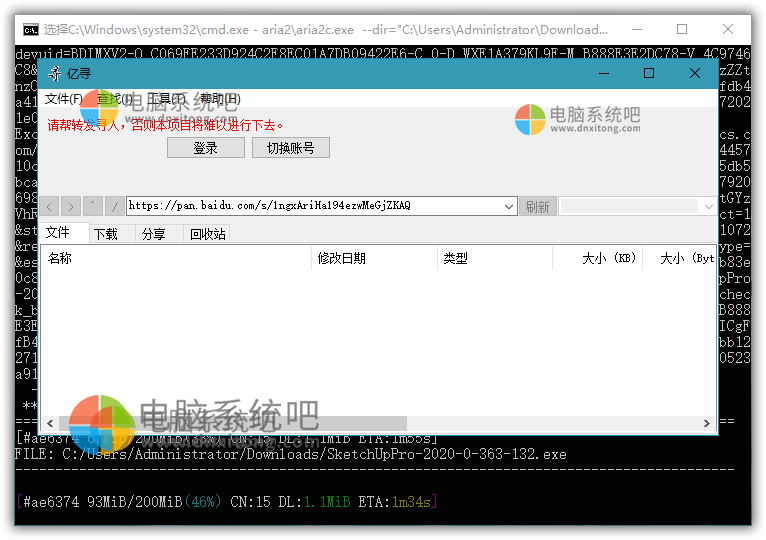Click the back navigation arrow
The width and height of the screenshot is (766, 540).
coord(49,206)
